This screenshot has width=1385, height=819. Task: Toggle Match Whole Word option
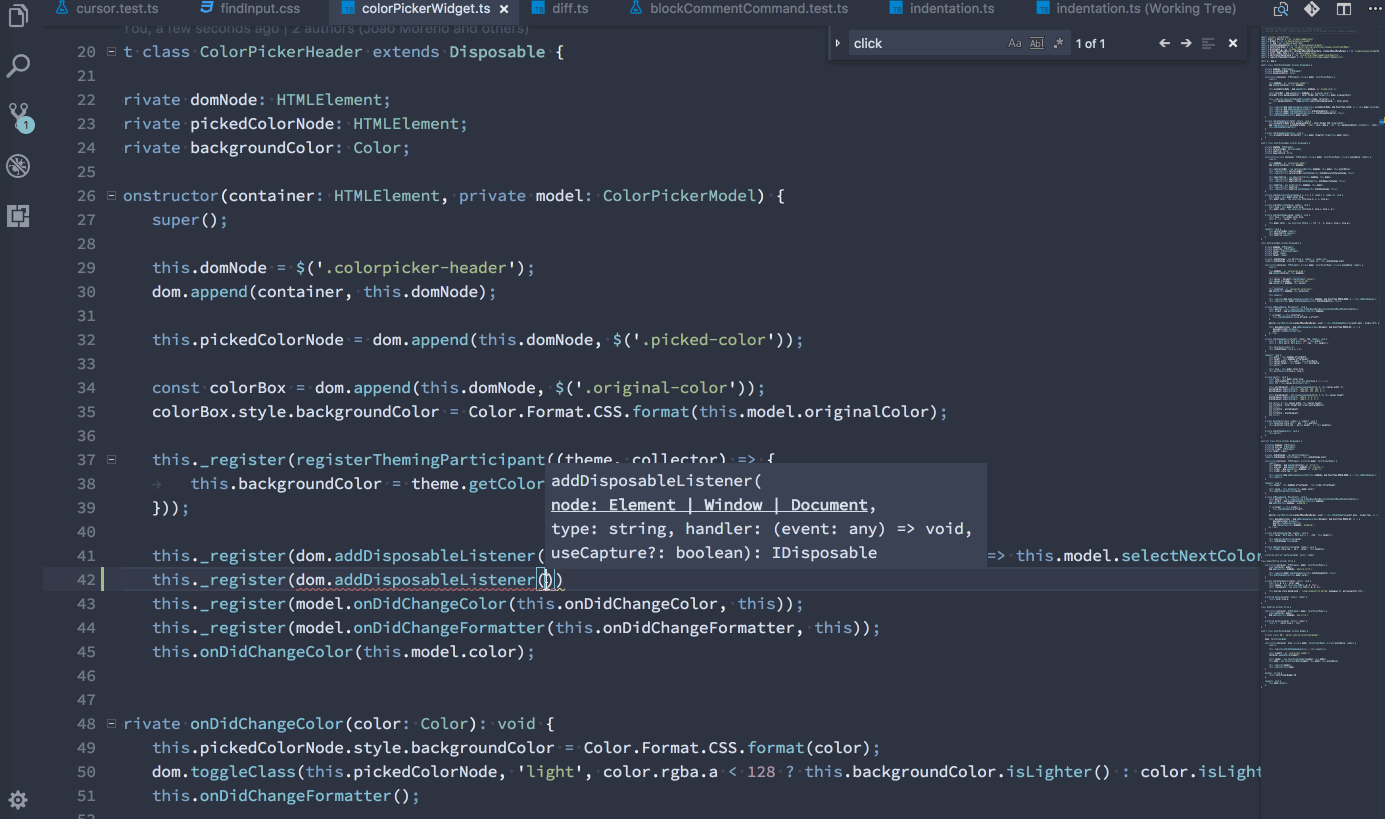click(x=1036, y=42)
